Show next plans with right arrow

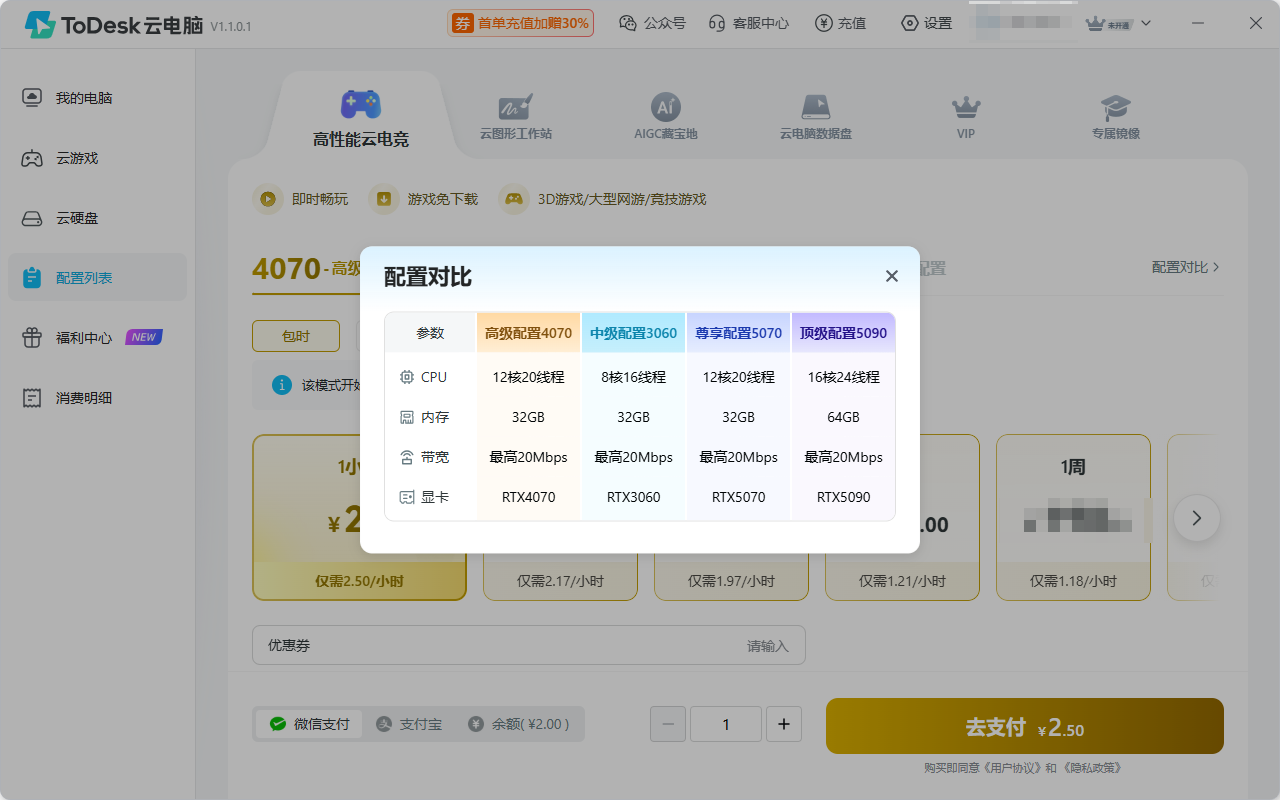[x=1197, y=518]
